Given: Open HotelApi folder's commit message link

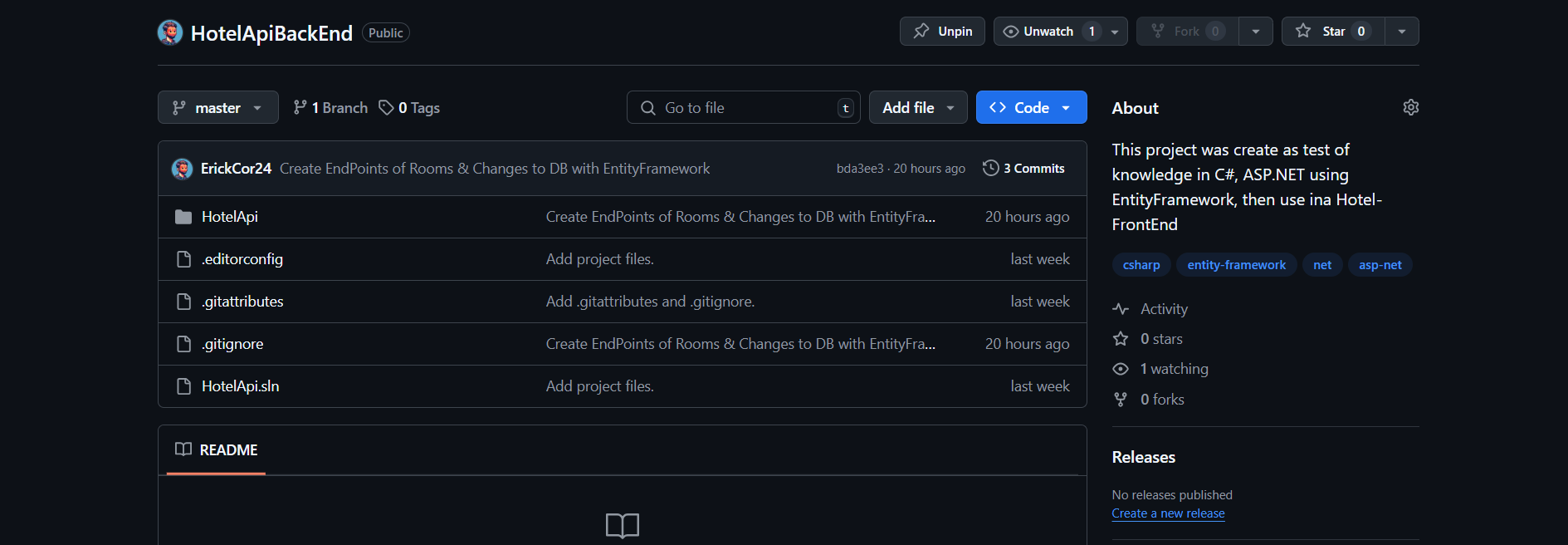Looking at the screenshot, I should (x=740, y=217).
